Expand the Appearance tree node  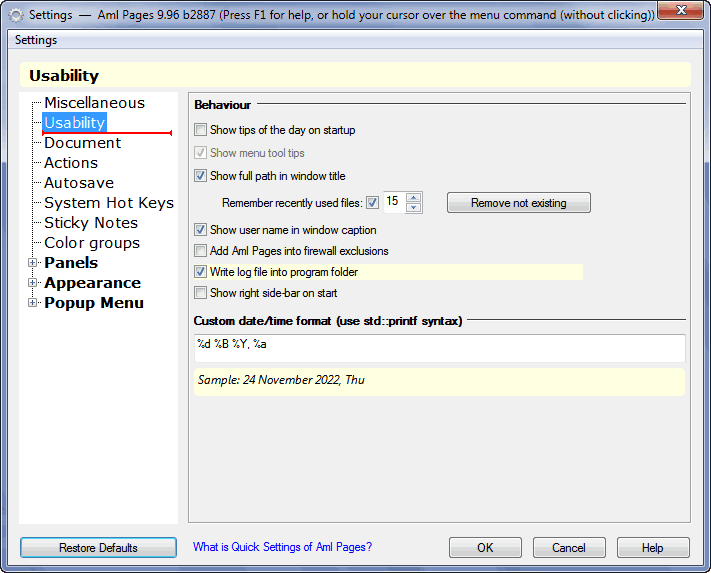click(32, 282)
